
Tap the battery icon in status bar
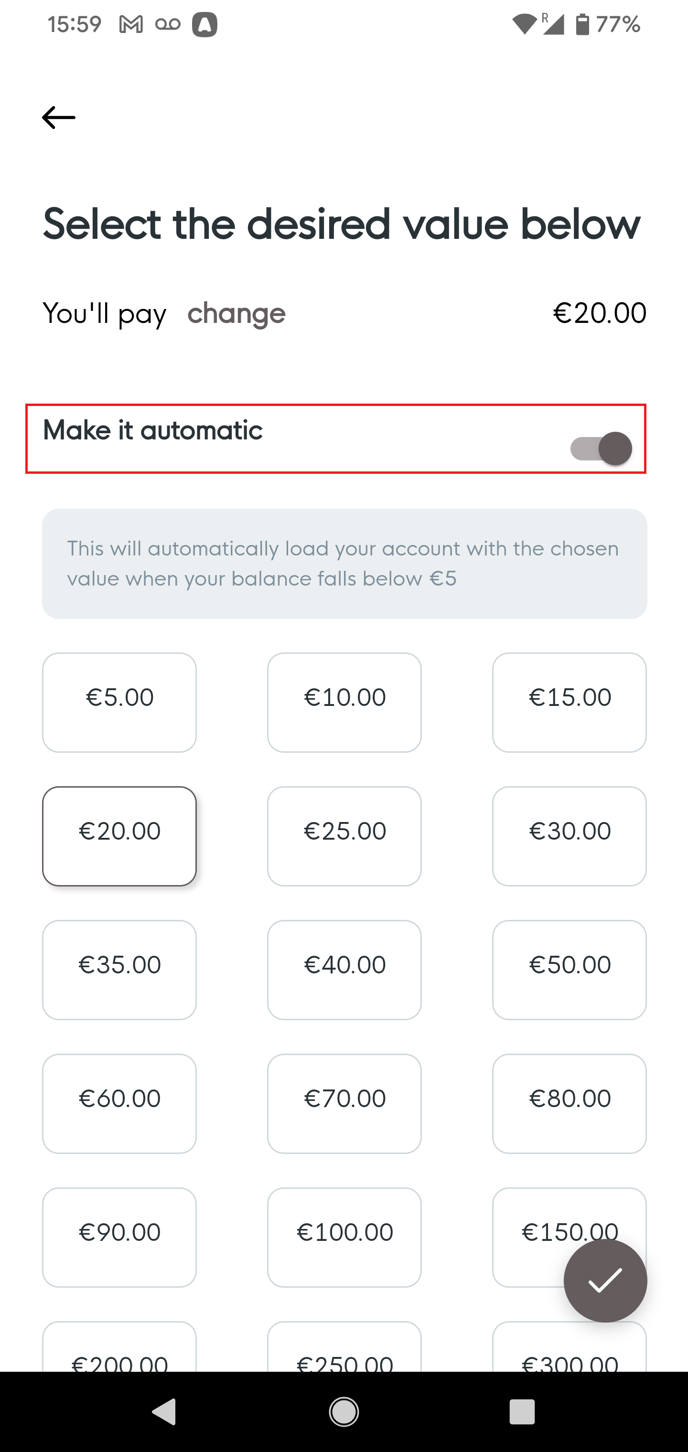pos(582,24)
